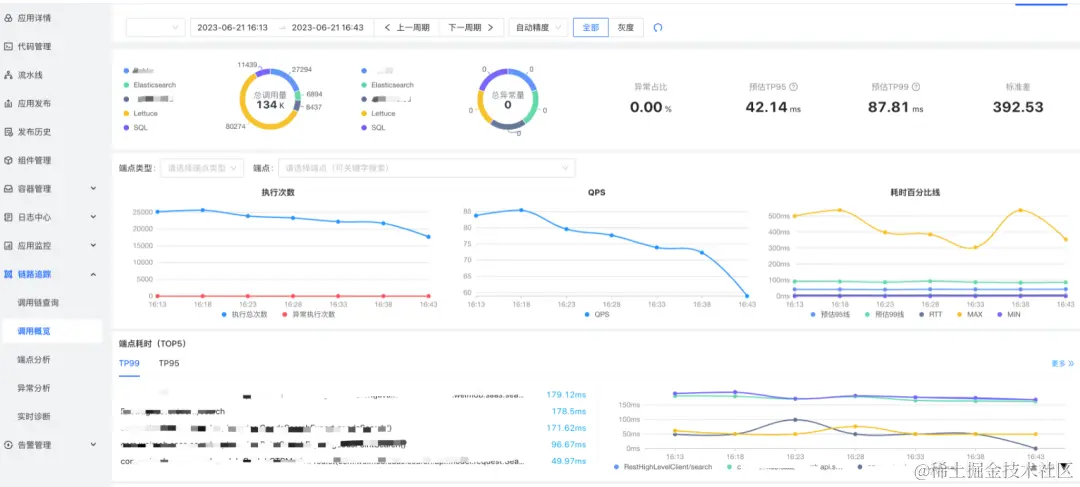Image resolution: width=1080 pixels, height=487 pixels.
Task: Click the 179.12ms endpoint value
Action: [566, 395]
